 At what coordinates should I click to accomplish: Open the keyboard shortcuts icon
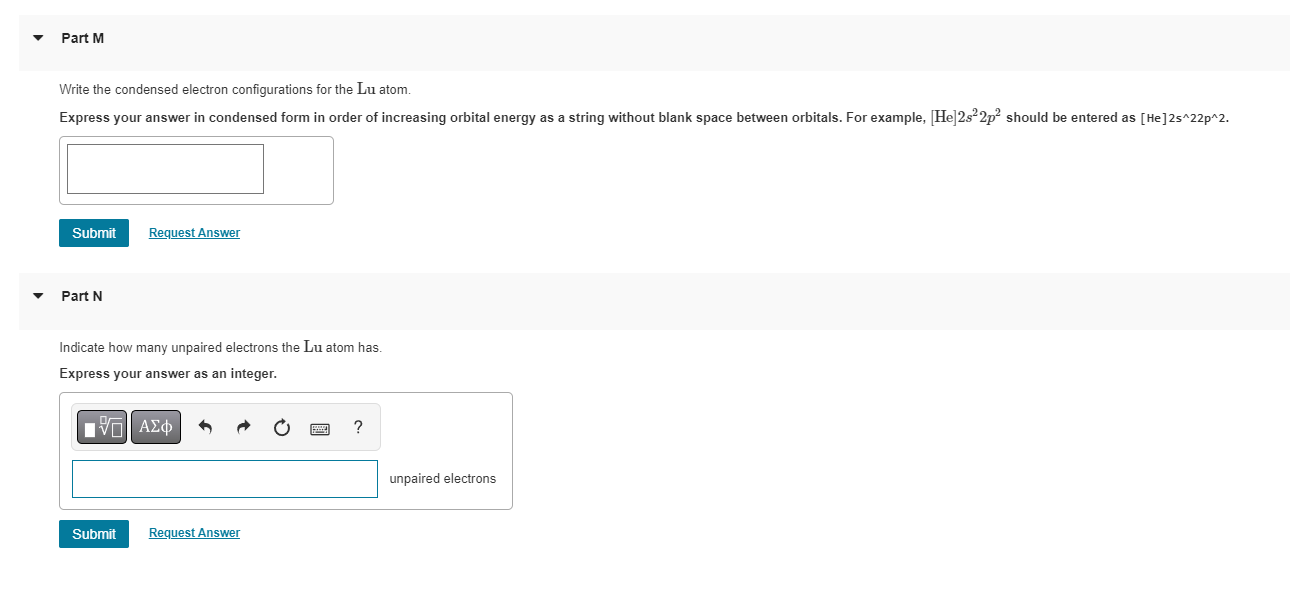[x=320, y=429]
